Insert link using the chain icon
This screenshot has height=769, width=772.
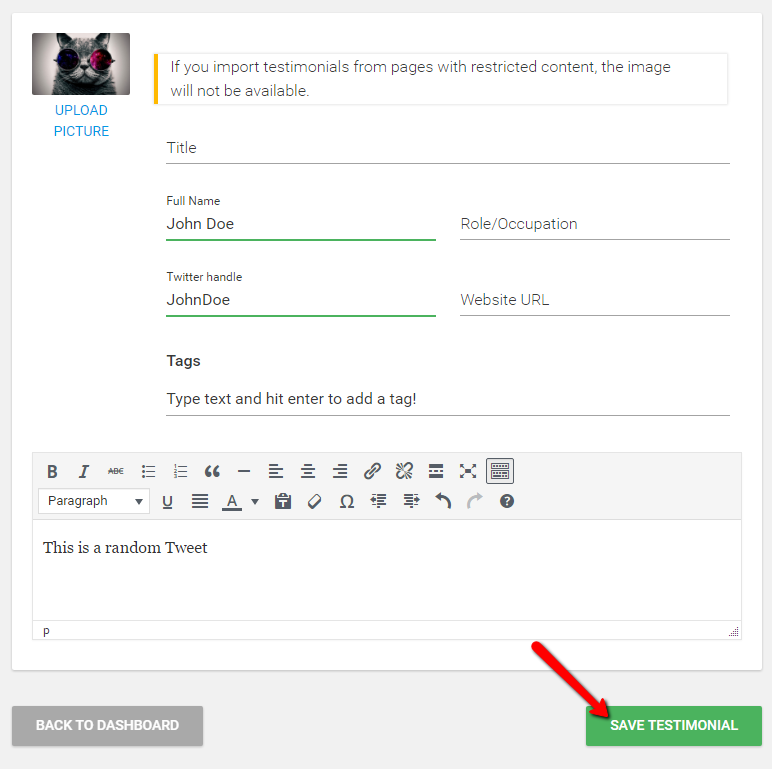(x=372, y=471)
